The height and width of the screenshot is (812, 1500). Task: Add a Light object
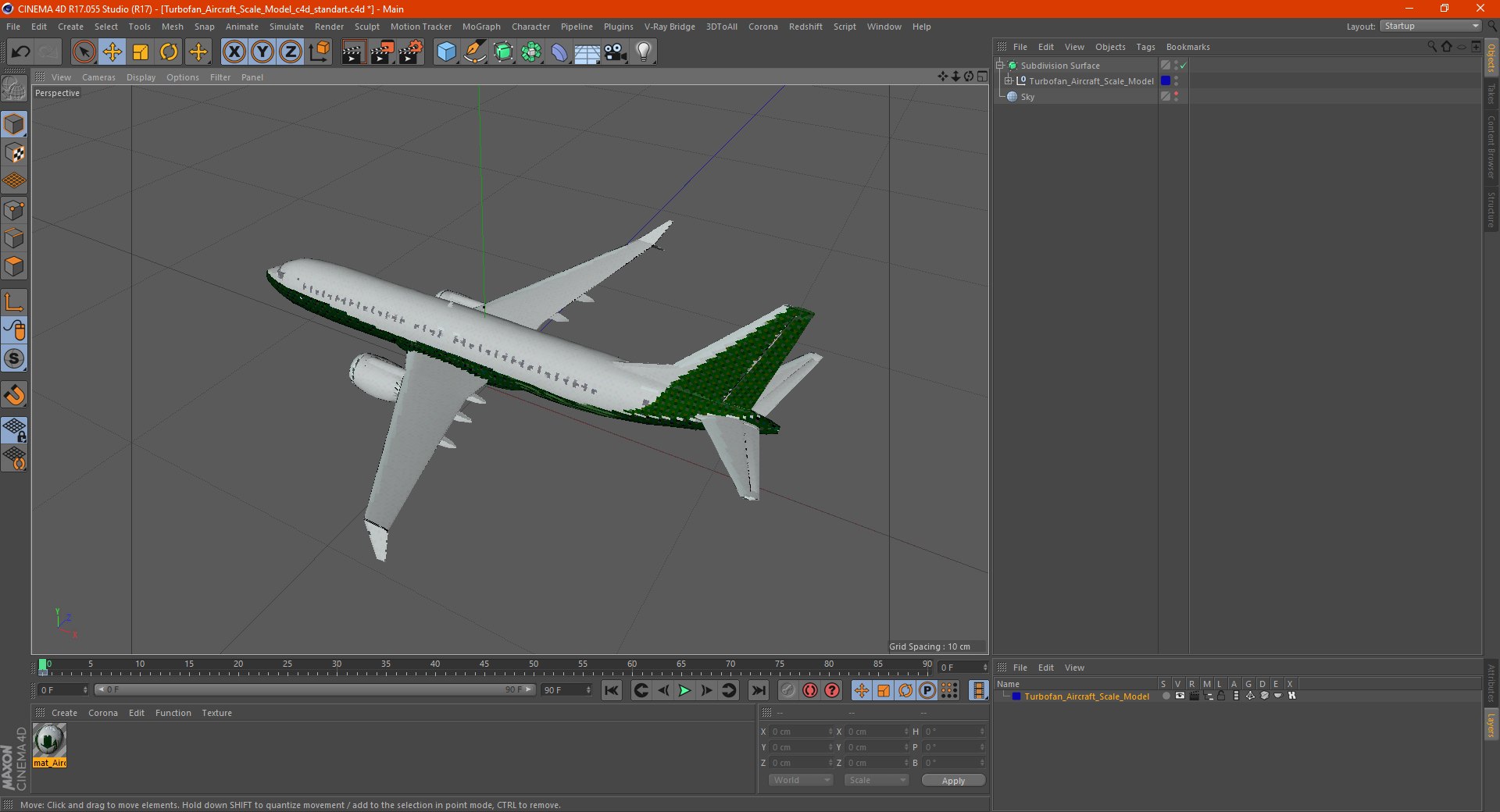click(x=644, y=52)
